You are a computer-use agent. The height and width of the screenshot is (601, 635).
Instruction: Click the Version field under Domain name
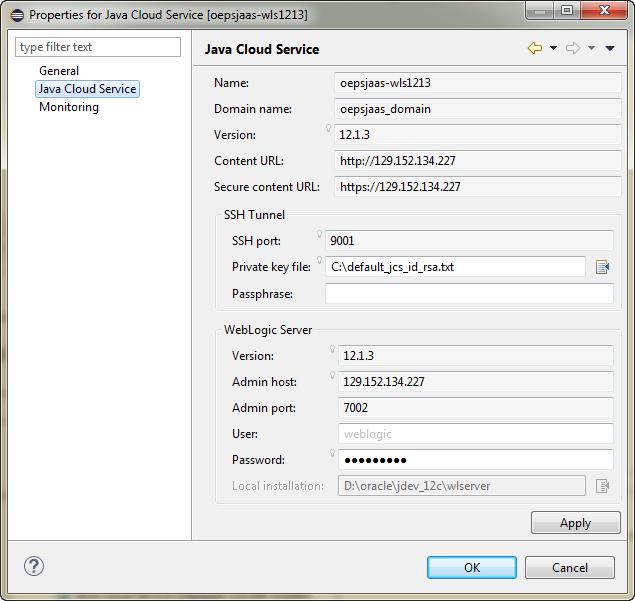(x=478, y=134)
